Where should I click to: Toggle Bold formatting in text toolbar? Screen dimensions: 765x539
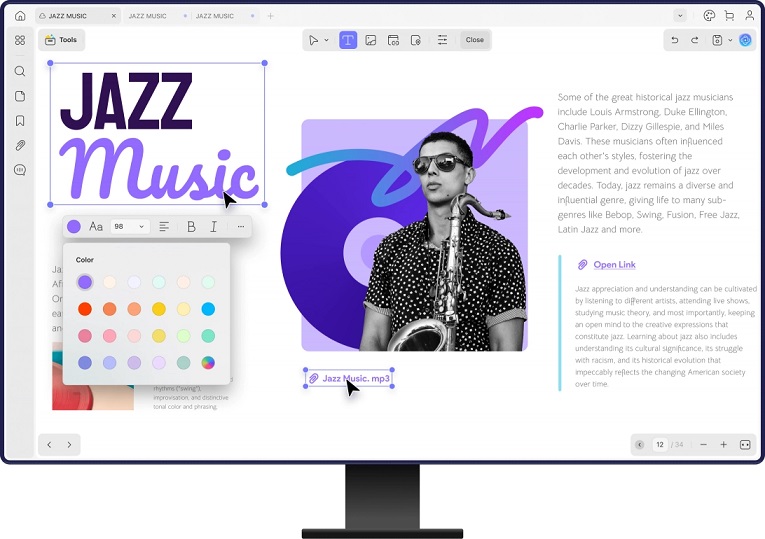tap(191, 227)
